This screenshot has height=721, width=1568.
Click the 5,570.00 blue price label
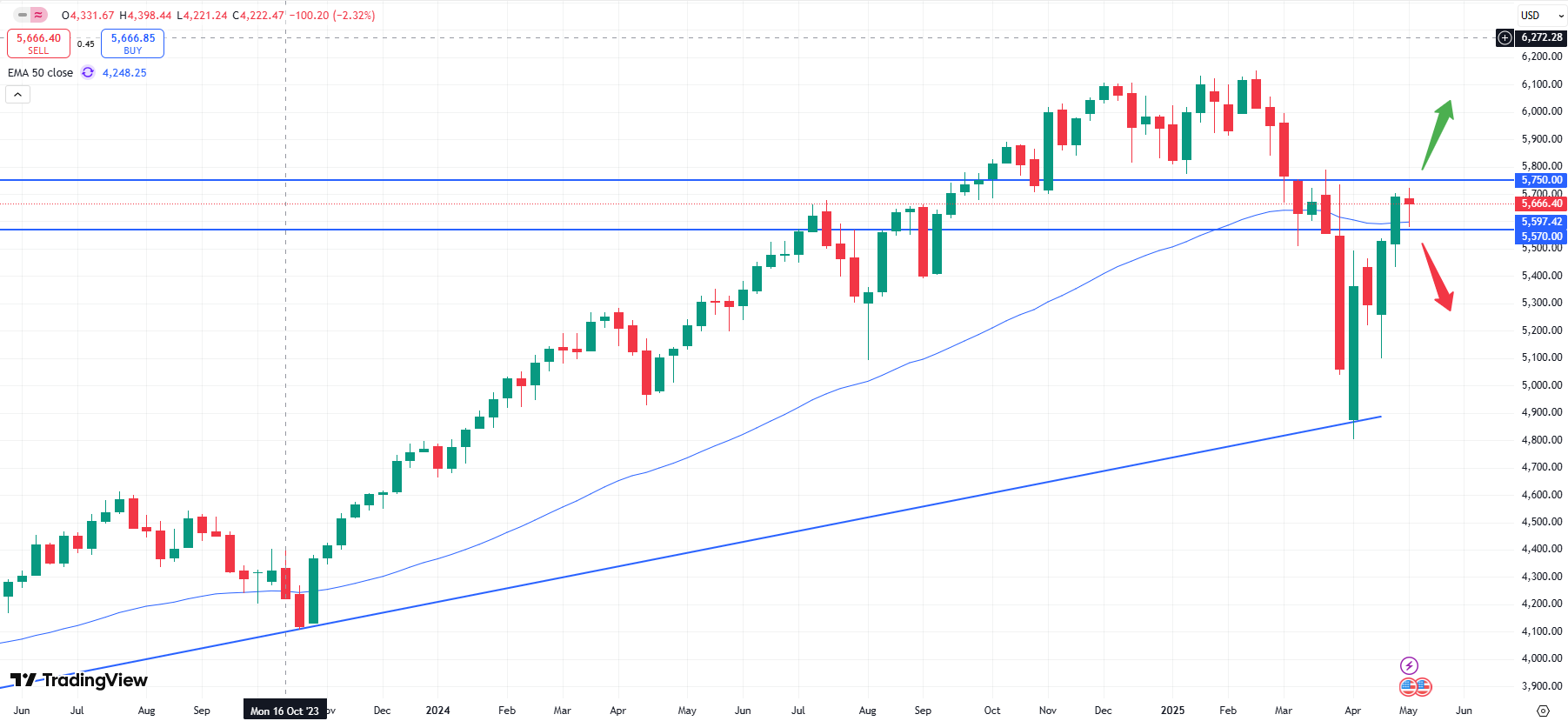point(1541,236)
